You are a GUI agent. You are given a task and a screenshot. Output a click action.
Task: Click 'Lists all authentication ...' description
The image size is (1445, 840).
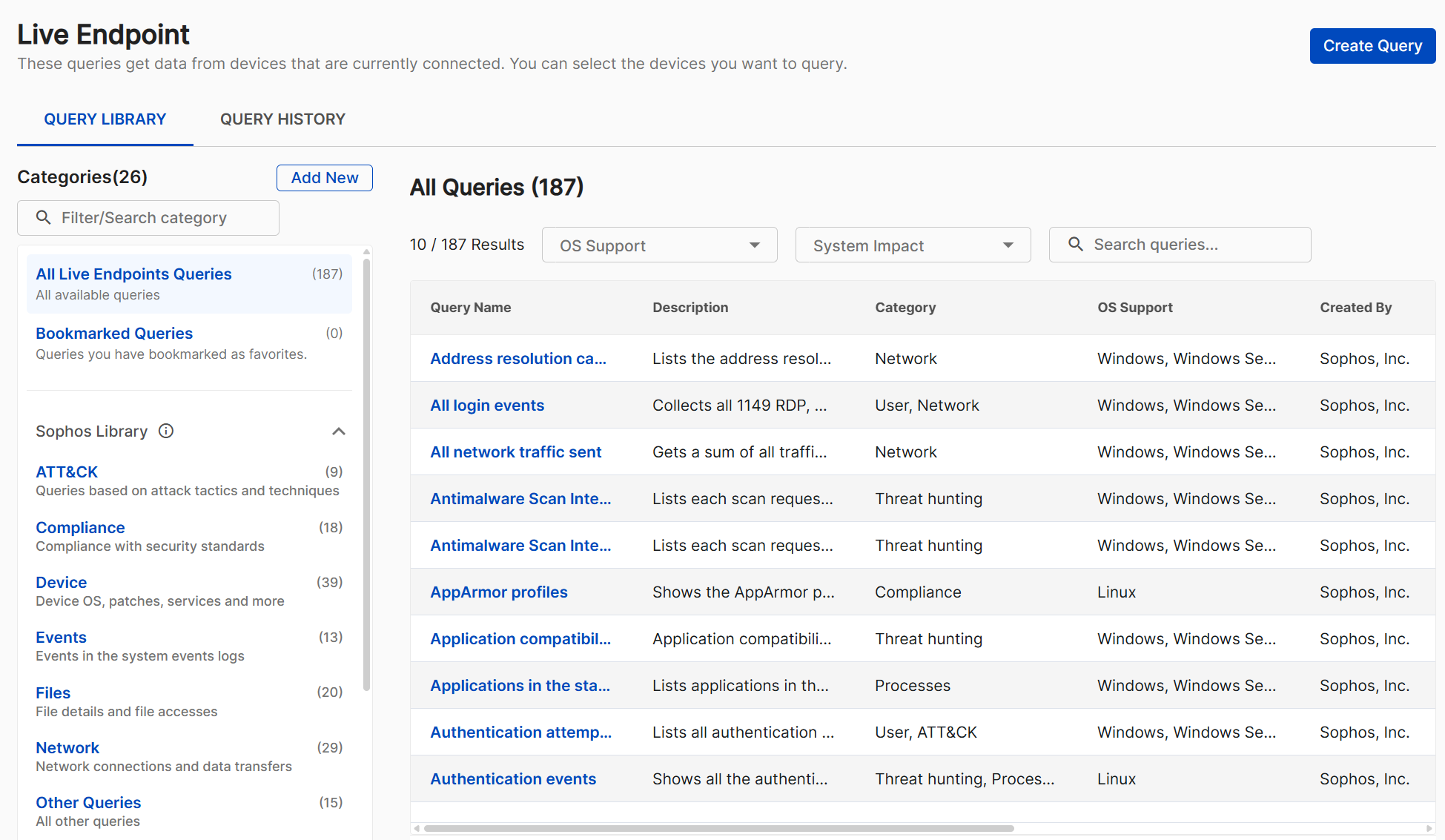(743, 732)
